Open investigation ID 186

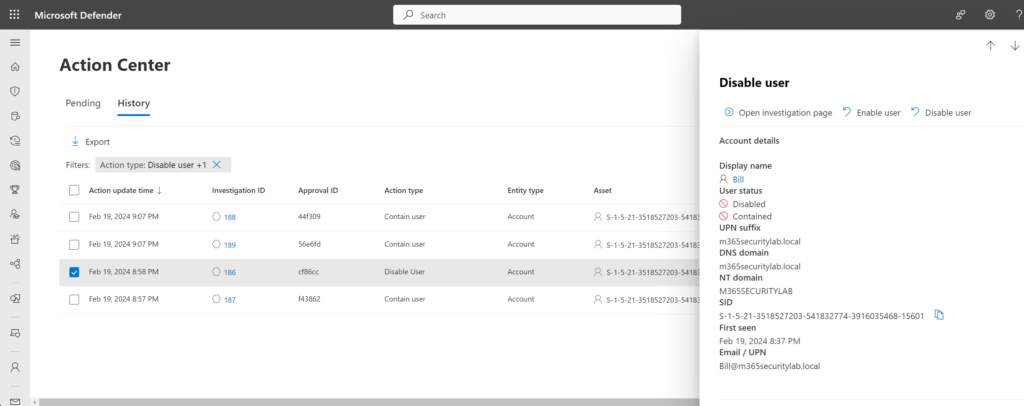coord(230,272)
